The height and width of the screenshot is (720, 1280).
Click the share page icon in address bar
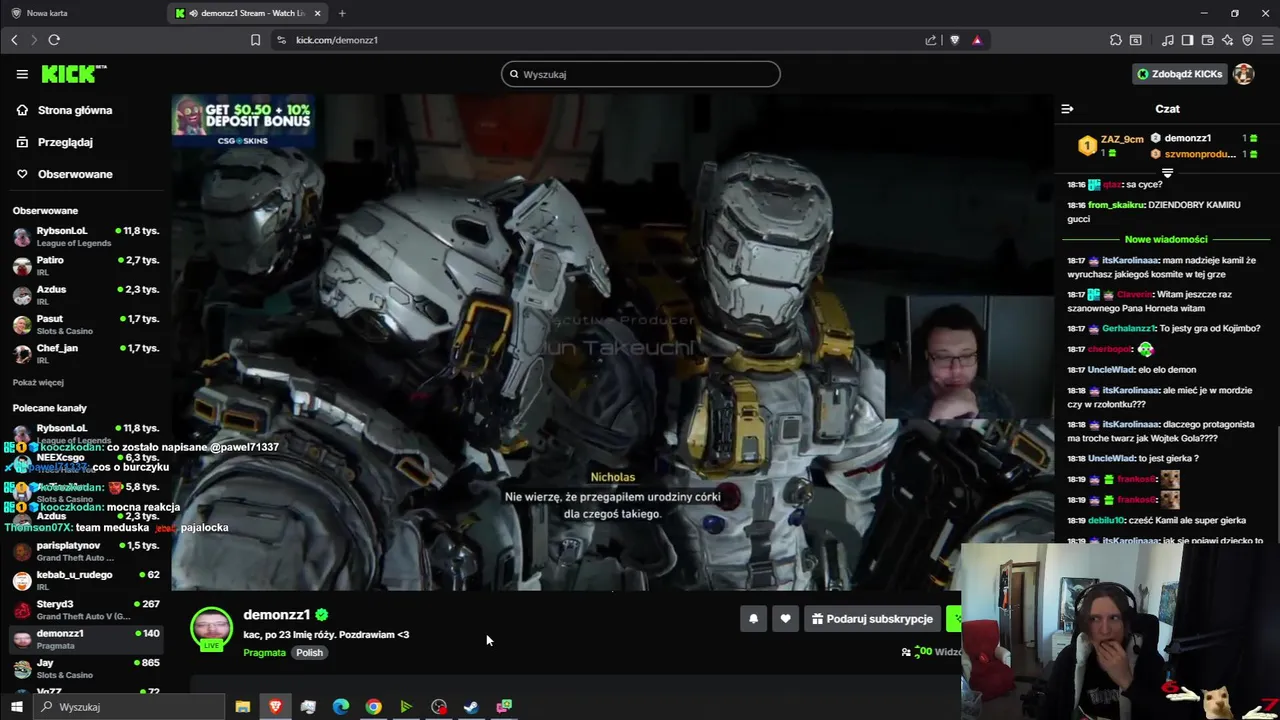pos(931,40)
